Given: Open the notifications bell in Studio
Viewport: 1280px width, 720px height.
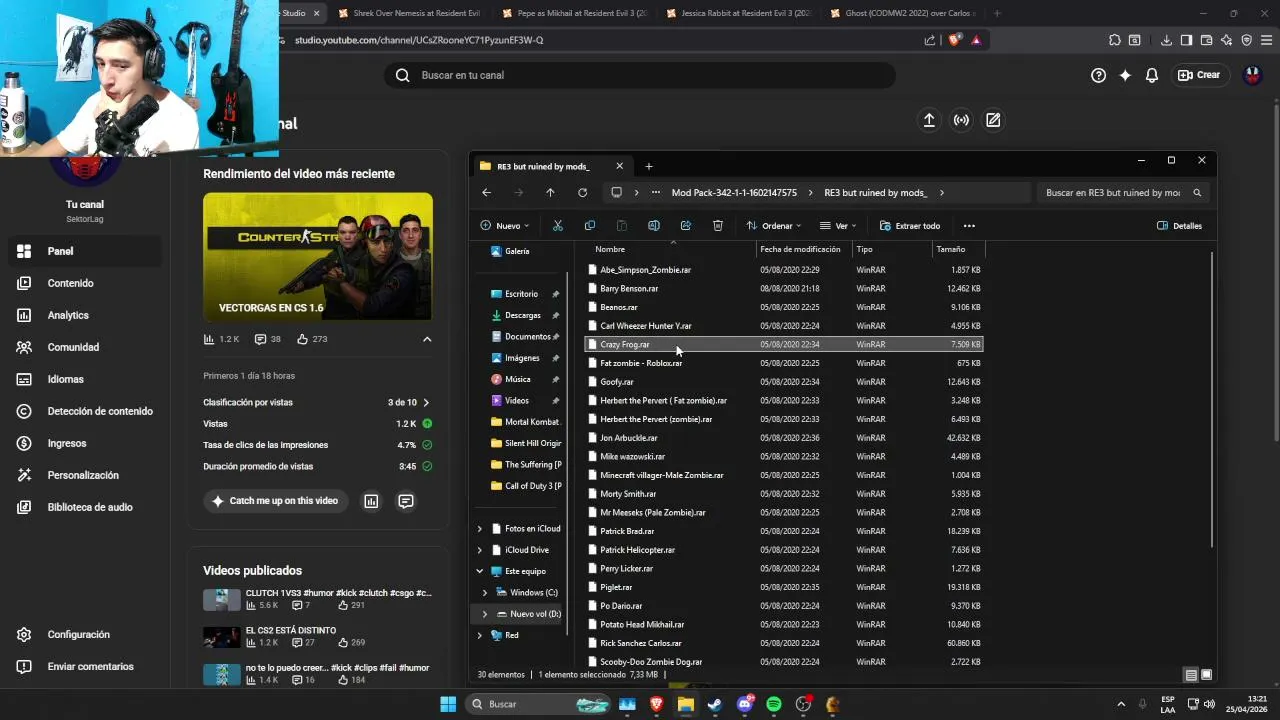Looking at the screenshot, I should 1152,75.
